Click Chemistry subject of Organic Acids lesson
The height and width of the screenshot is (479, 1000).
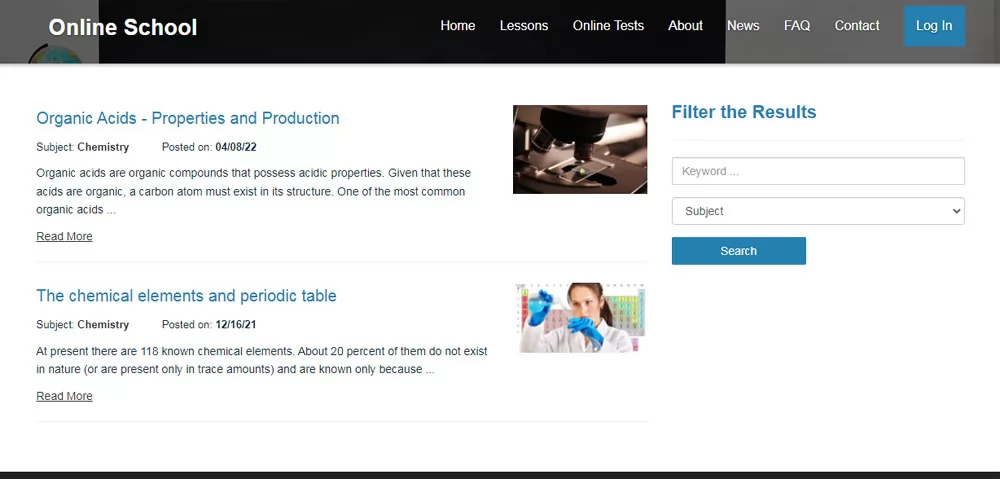pos(103,147)
